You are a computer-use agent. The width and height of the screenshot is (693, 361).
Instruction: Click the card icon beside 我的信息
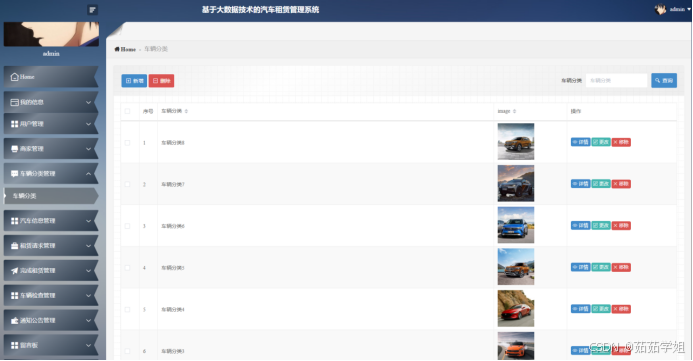click(15, 102)
